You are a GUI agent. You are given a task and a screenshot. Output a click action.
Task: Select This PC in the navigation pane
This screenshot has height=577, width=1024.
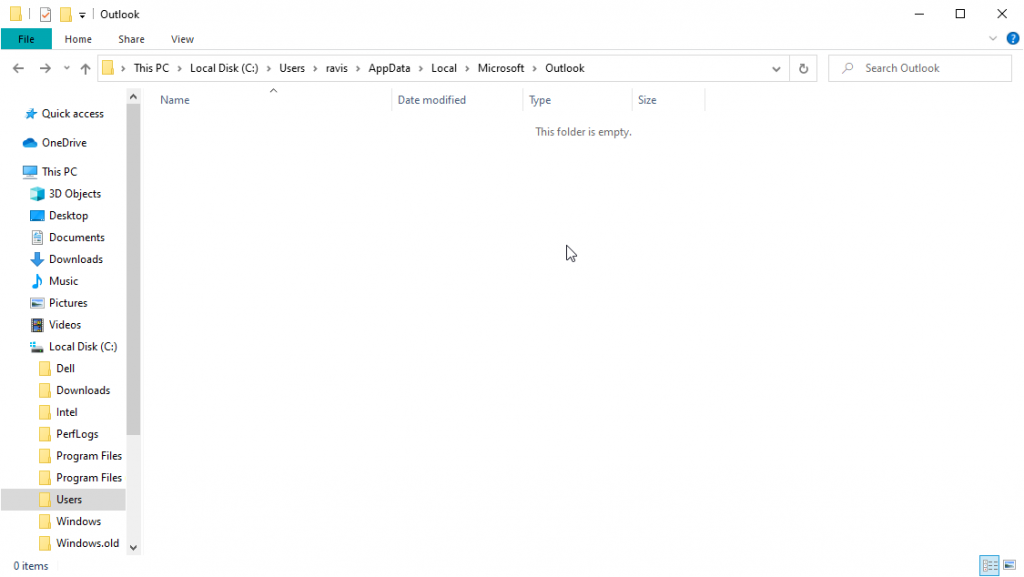[x=59, y=172]
